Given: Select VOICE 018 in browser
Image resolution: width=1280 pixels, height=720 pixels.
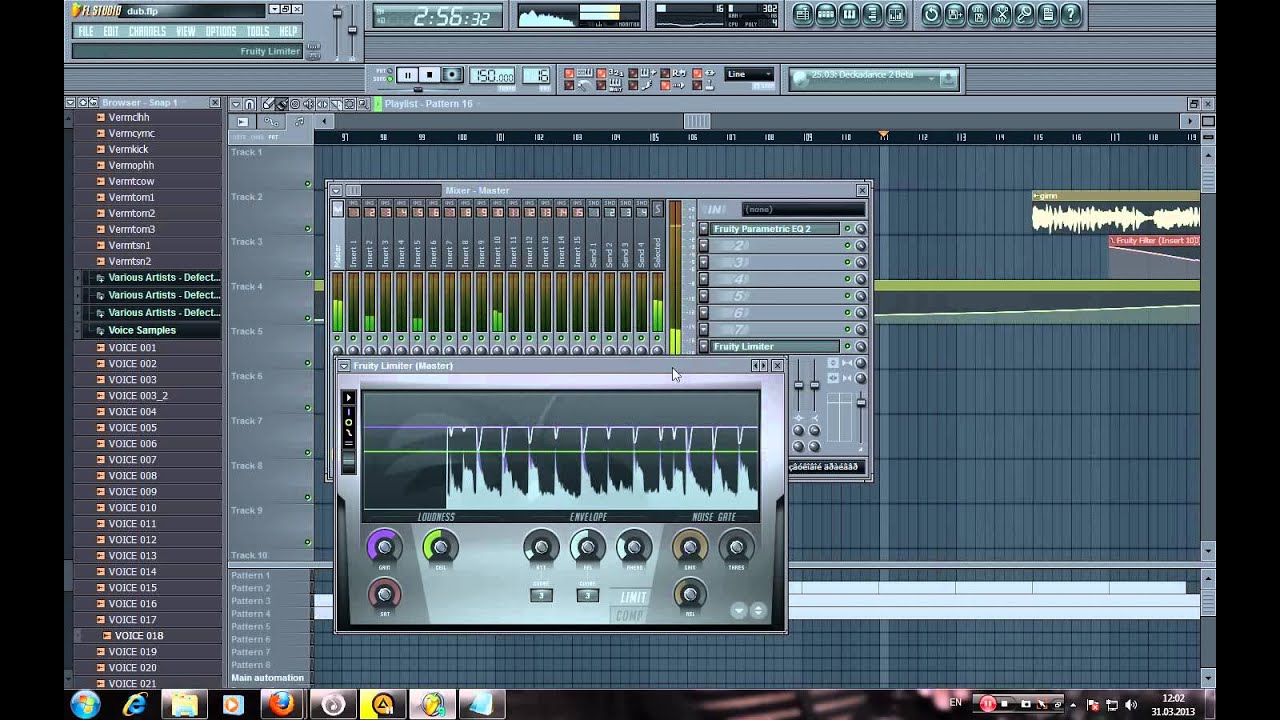Looking at the screenshot, I should [138, 636].
